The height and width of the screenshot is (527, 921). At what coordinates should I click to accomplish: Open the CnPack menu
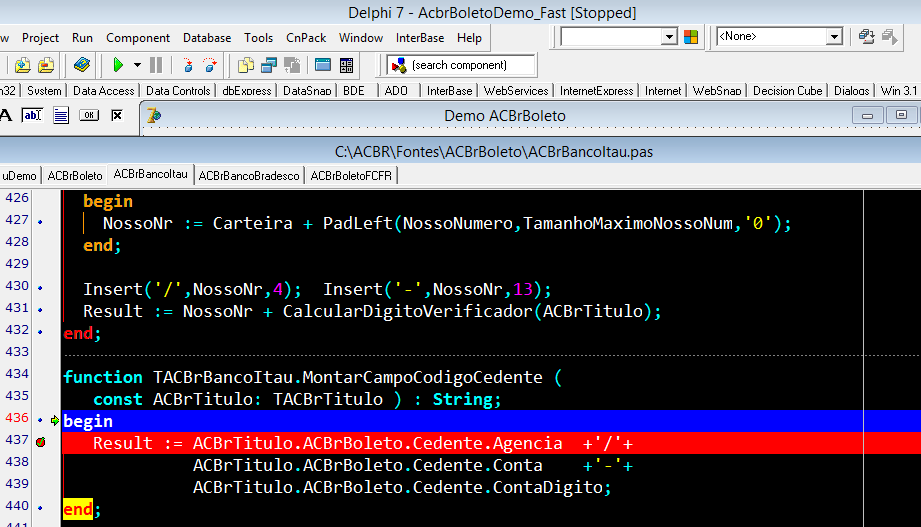(306, 38)
